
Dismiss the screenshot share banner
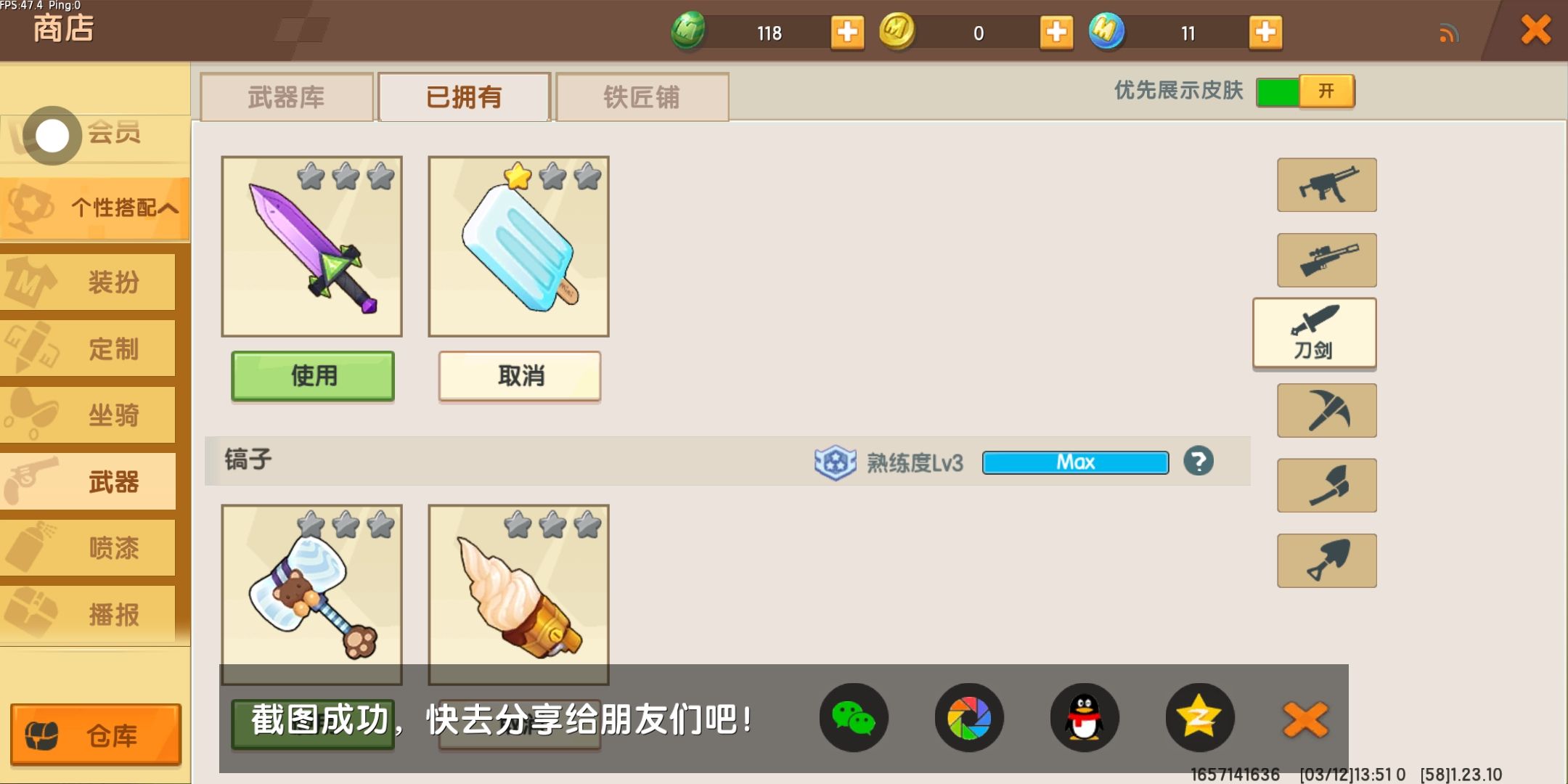click(1305, 719)
